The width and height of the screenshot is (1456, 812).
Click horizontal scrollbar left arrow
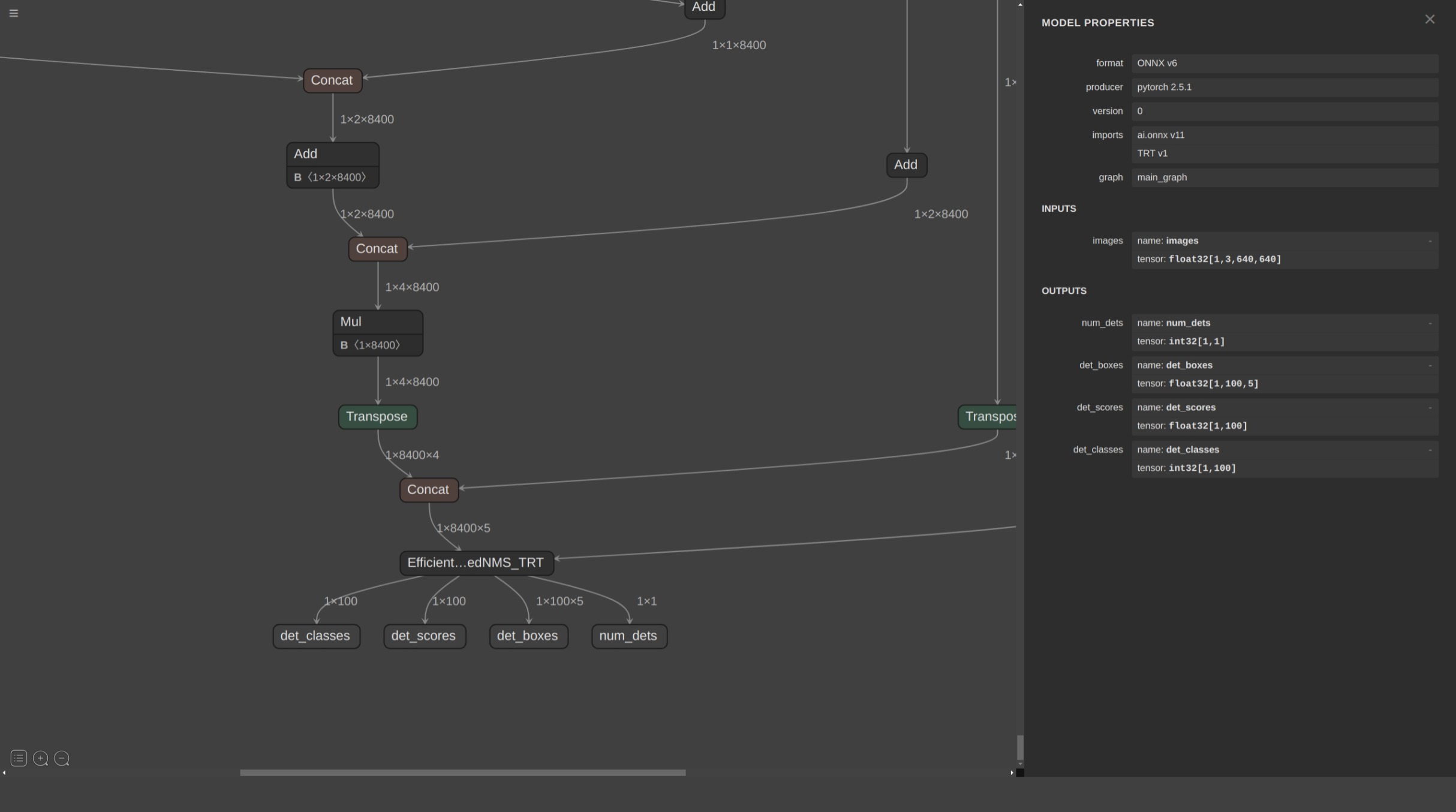(4, 773)
